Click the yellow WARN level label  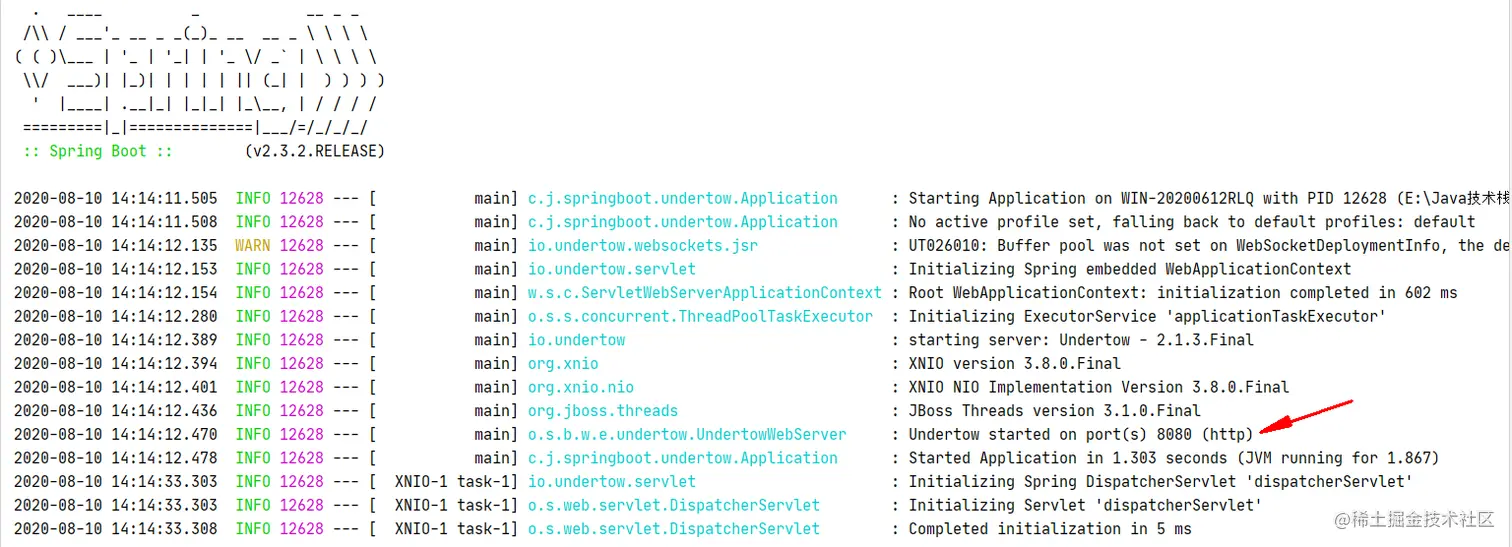click(x=253, y=245)
